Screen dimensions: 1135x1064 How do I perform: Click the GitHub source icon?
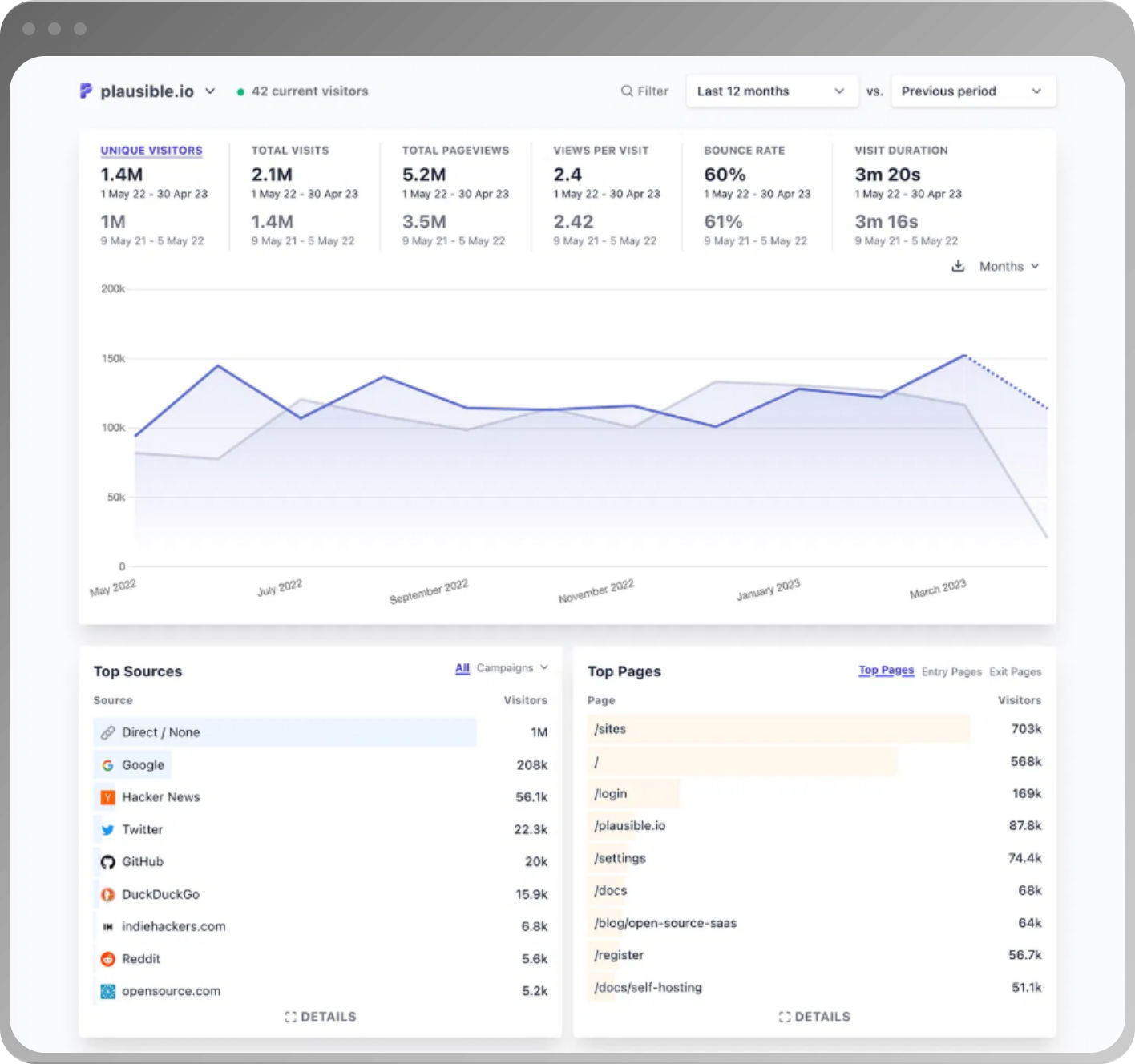pyautogui.click(x=108, y=862)
